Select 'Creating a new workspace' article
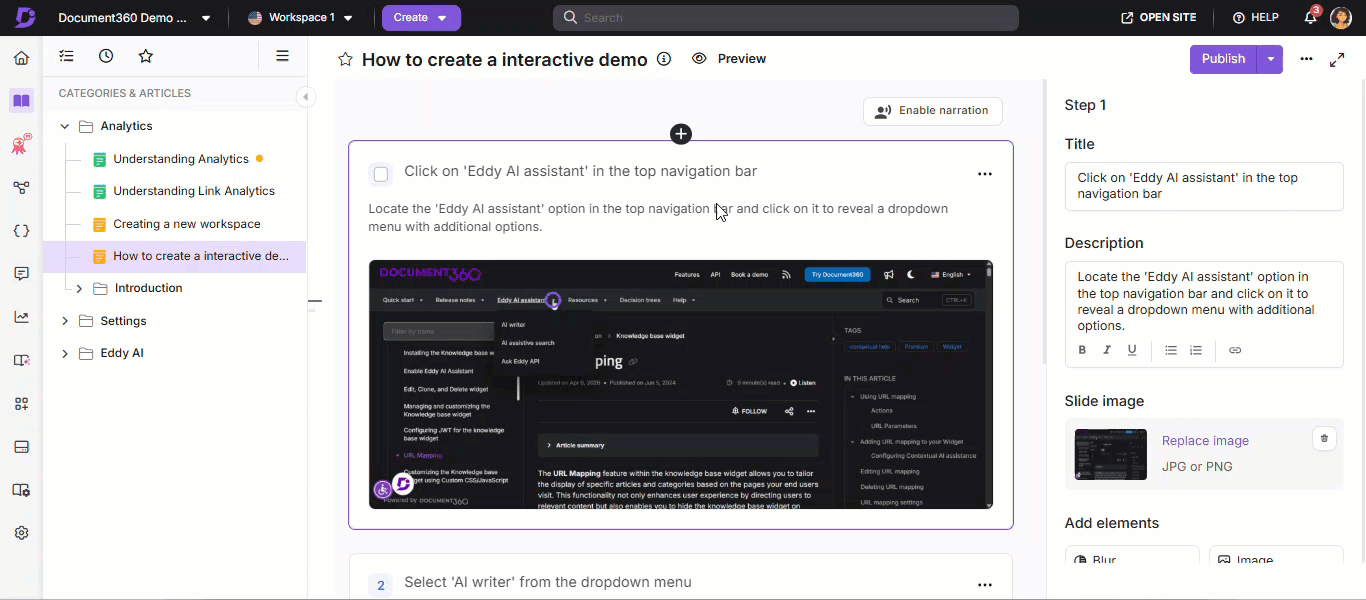Image resolution: width=1366 pixels, height=600 pixels. coord(186,224)
